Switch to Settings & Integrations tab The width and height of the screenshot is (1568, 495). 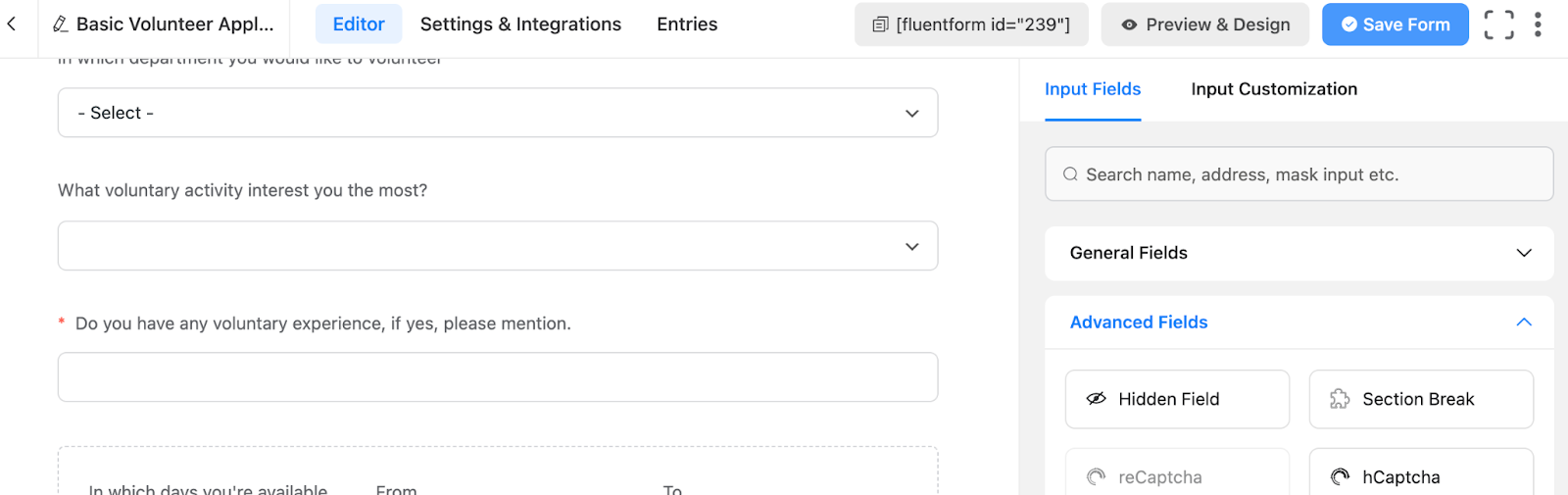click(520, 25)
